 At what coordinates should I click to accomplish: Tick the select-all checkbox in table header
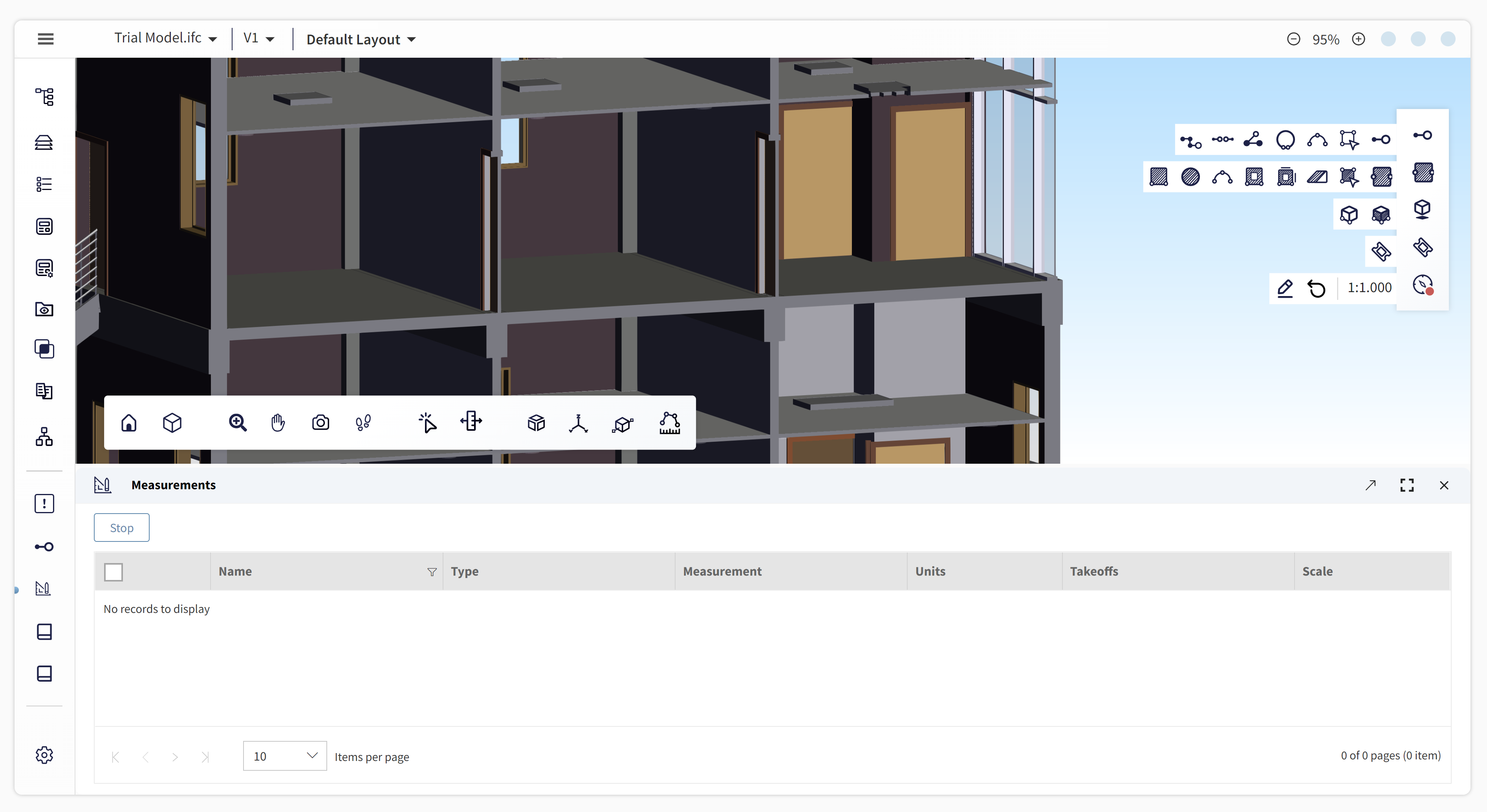(114, 572)
